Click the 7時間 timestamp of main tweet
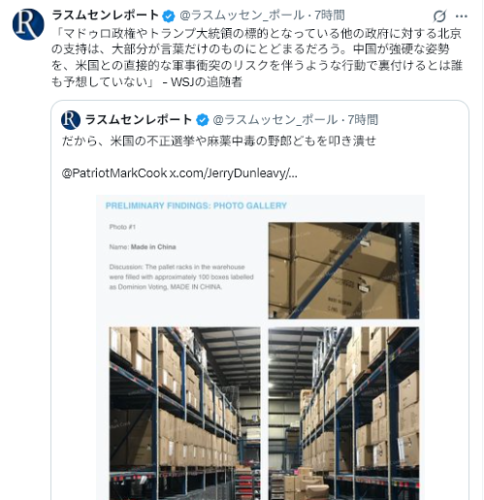 [x=330, y=15]
